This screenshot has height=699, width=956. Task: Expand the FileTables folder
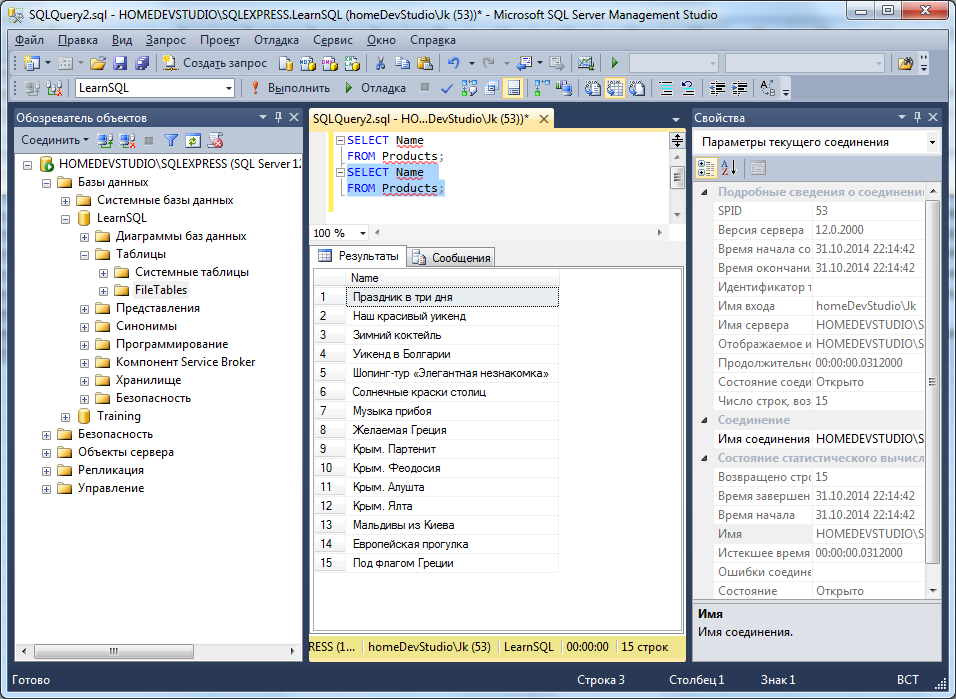(x=103, y=291)
